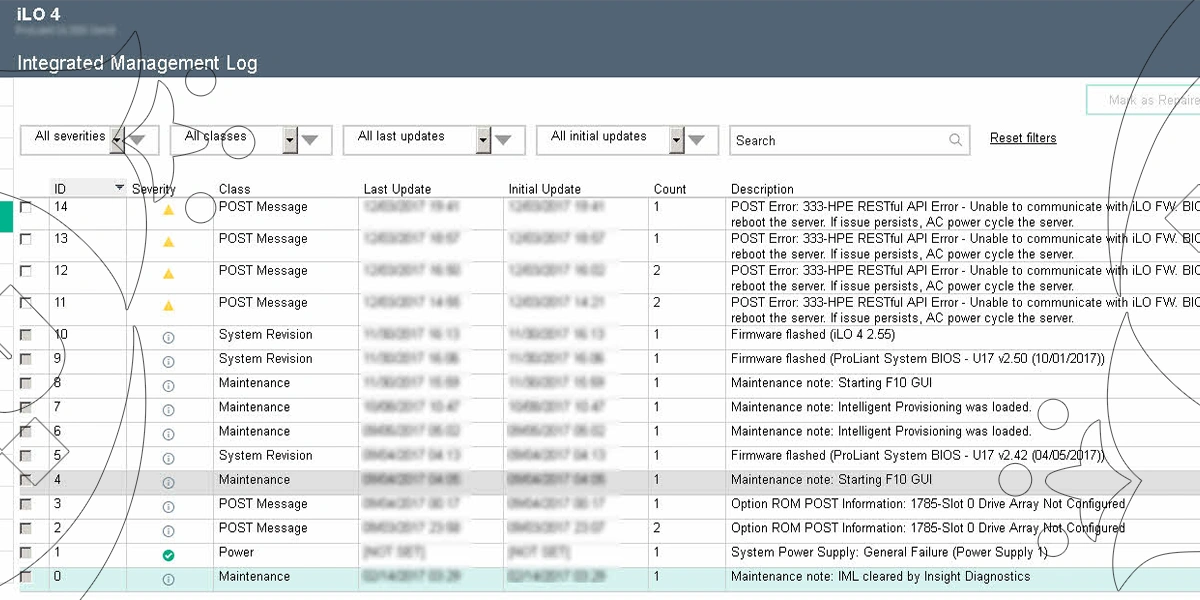Viewport: 1200px width, 600px height.
Task: Open the All last updates dropdown
Action: coord(483,141)
